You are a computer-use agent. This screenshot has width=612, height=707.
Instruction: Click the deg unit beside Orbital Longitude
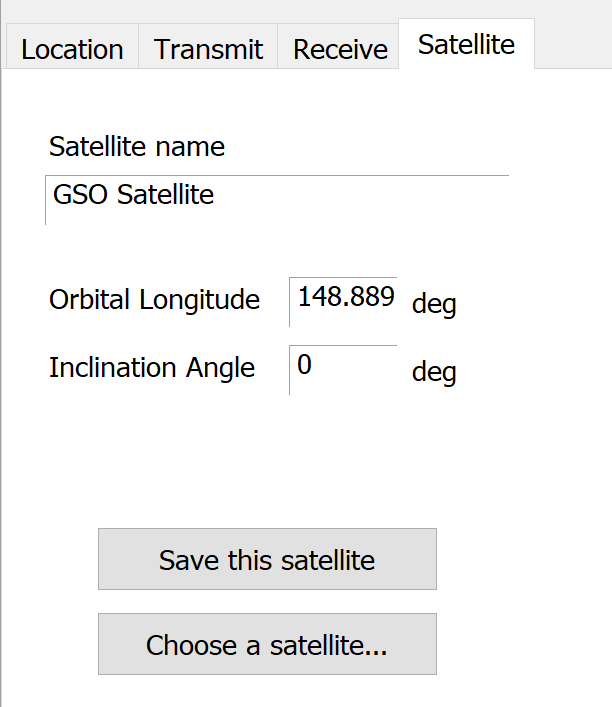[434, 304]
